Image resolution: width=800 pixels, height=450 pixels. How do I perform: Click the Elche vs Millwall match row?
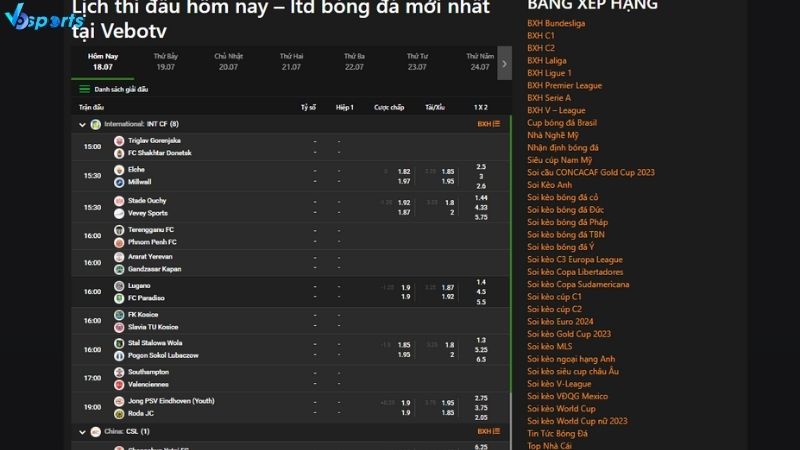coord(290,176)
